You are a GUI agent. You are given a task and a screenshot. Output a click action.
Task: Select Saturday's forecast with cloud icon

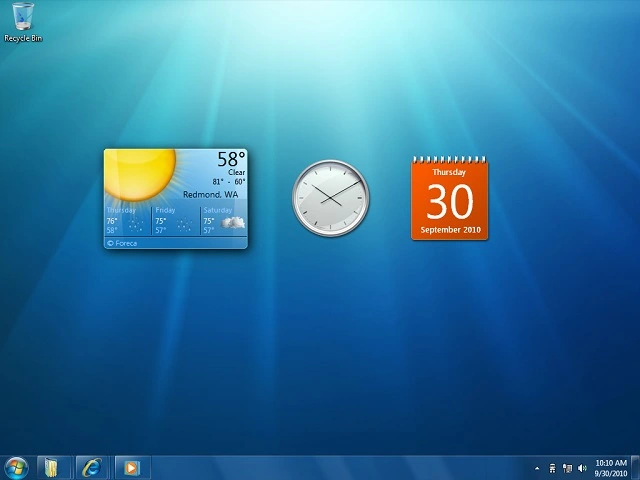point(223,221)
